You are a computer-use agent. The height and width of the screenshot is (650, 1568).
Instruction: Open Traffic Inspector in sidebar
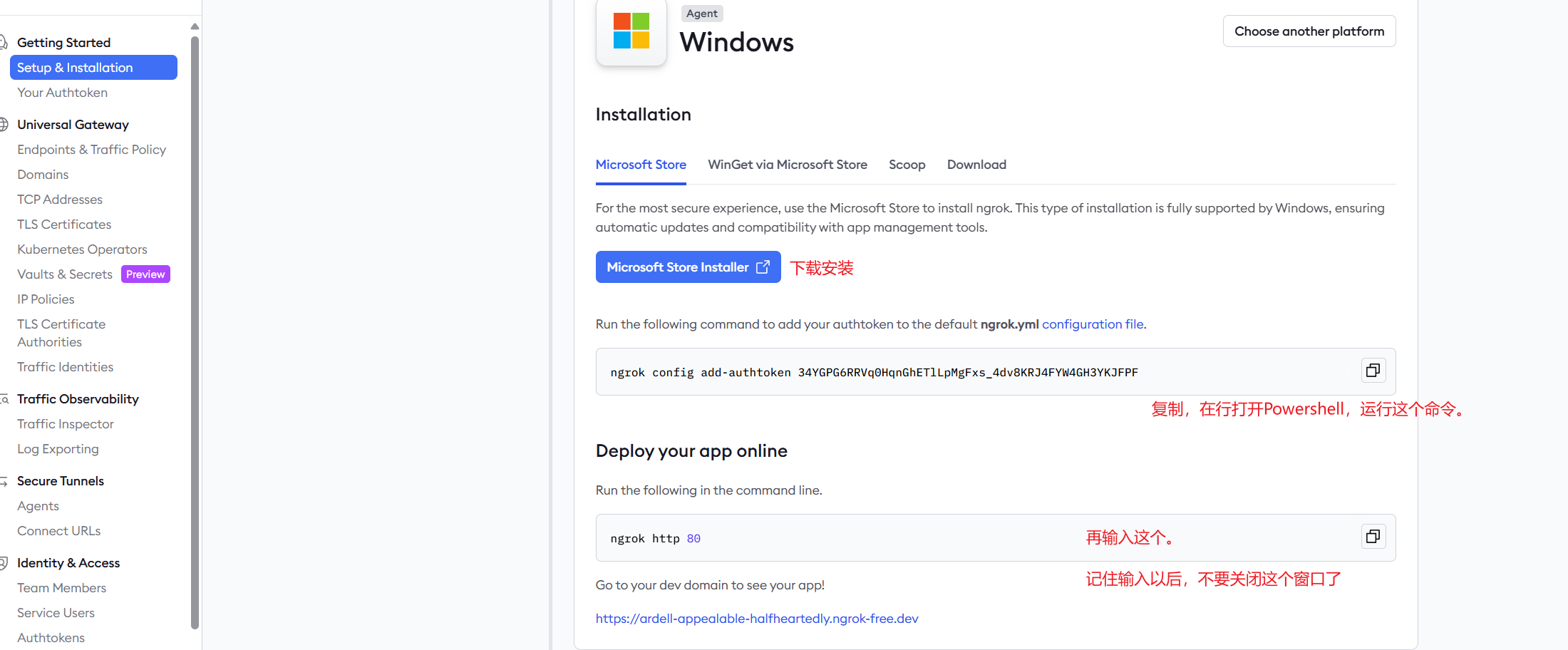[x=66, y=424]
